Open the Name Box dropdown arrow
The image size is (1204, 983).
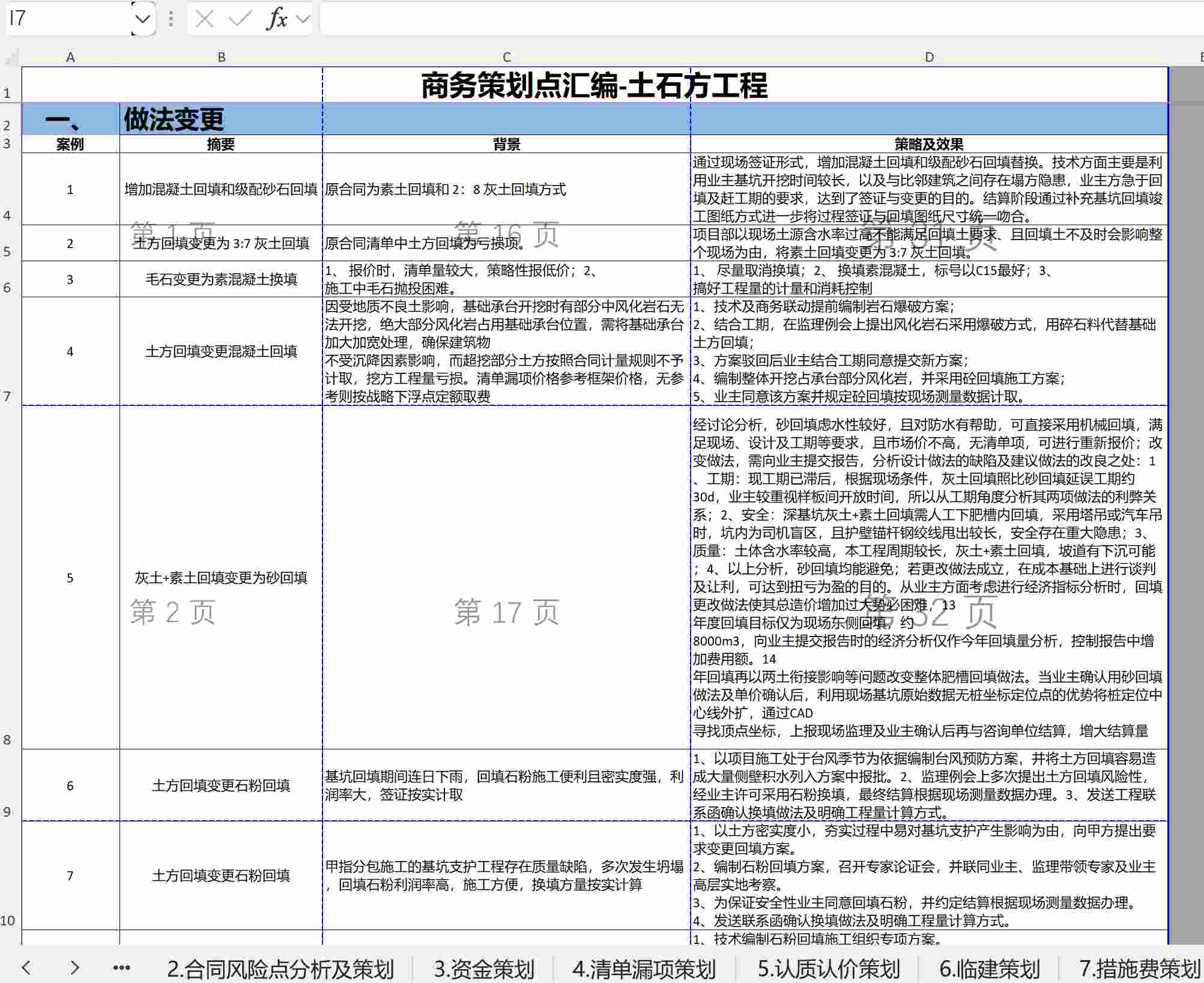[143, 19]
